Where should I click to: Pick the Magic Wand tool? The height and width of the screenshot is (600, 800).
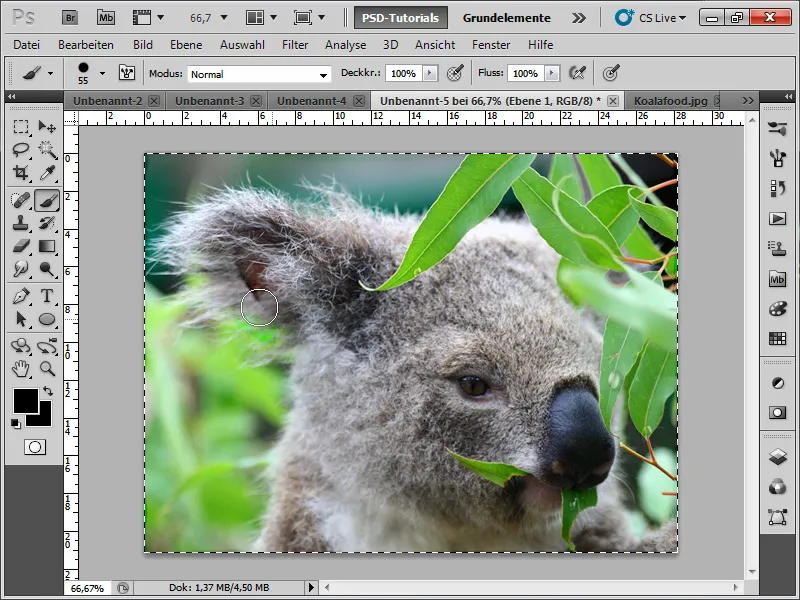(47, 149)
